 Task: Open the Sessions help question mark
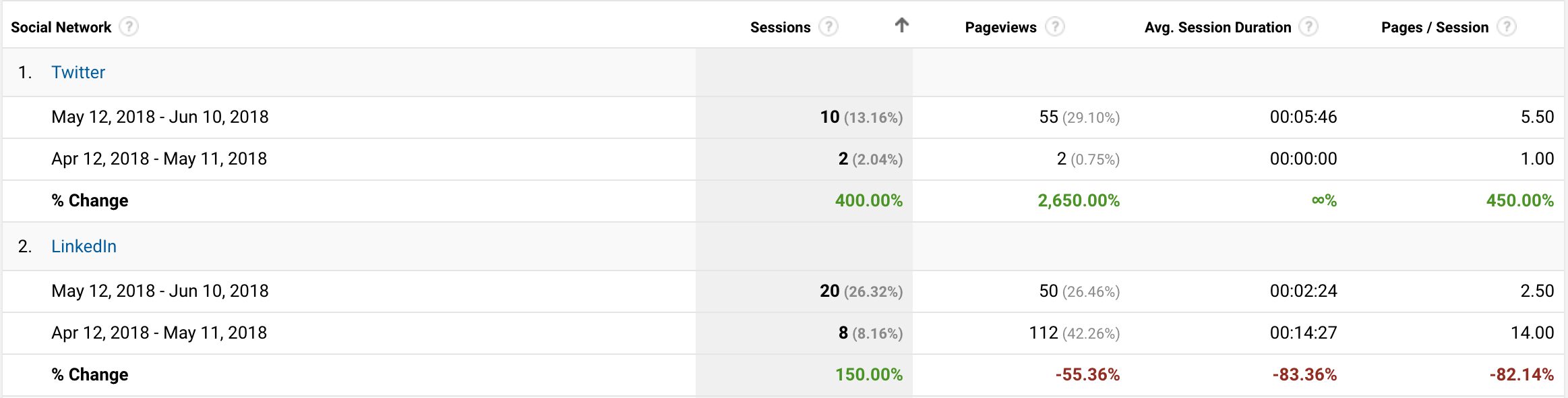click(x=828, y=27)
